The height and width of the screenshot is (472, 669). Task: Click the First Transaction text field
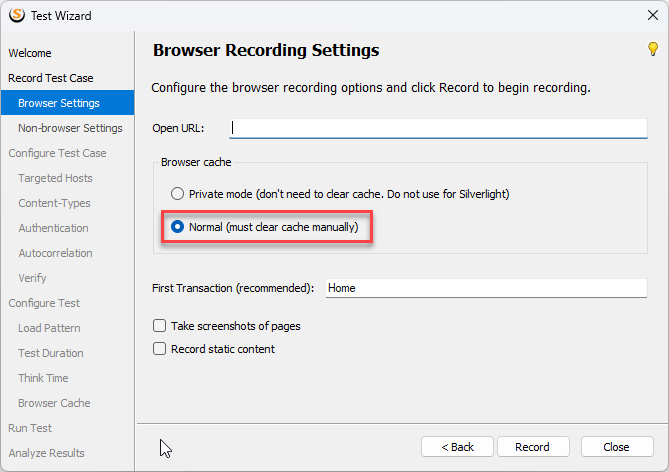(x=486, y=288)
